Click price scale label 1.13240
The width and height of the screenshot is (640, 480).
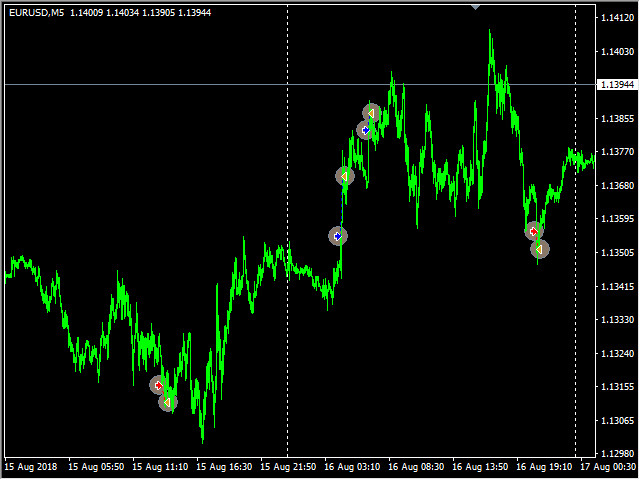coord(618,353)
